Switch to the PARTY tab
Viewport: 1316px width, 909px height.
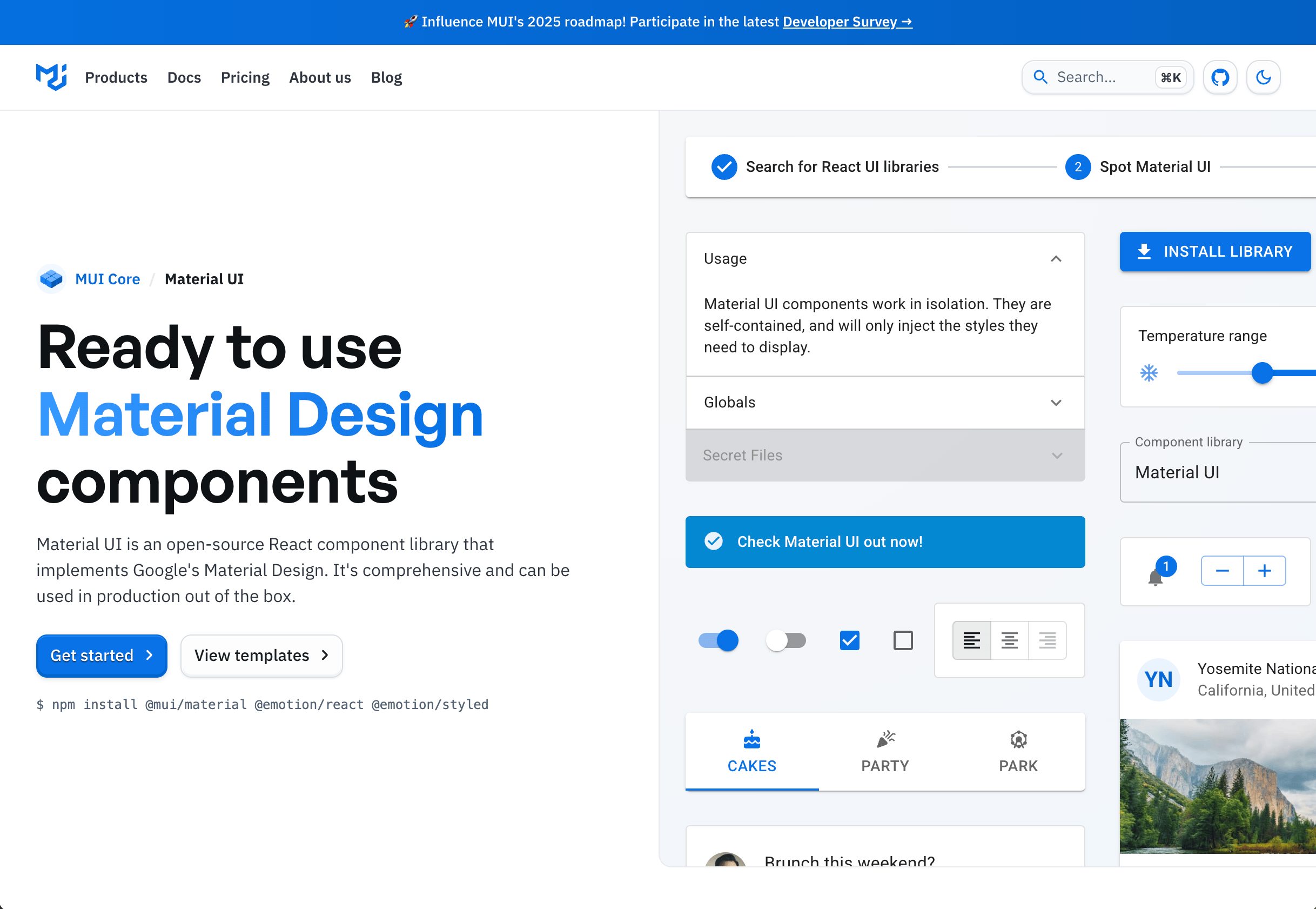tap(885, 752)
